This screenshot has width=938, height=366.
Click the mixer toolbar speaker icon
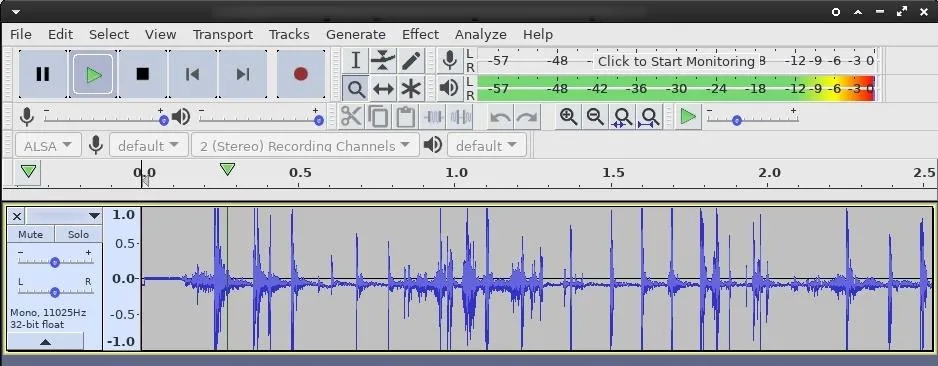pos(181,117)
